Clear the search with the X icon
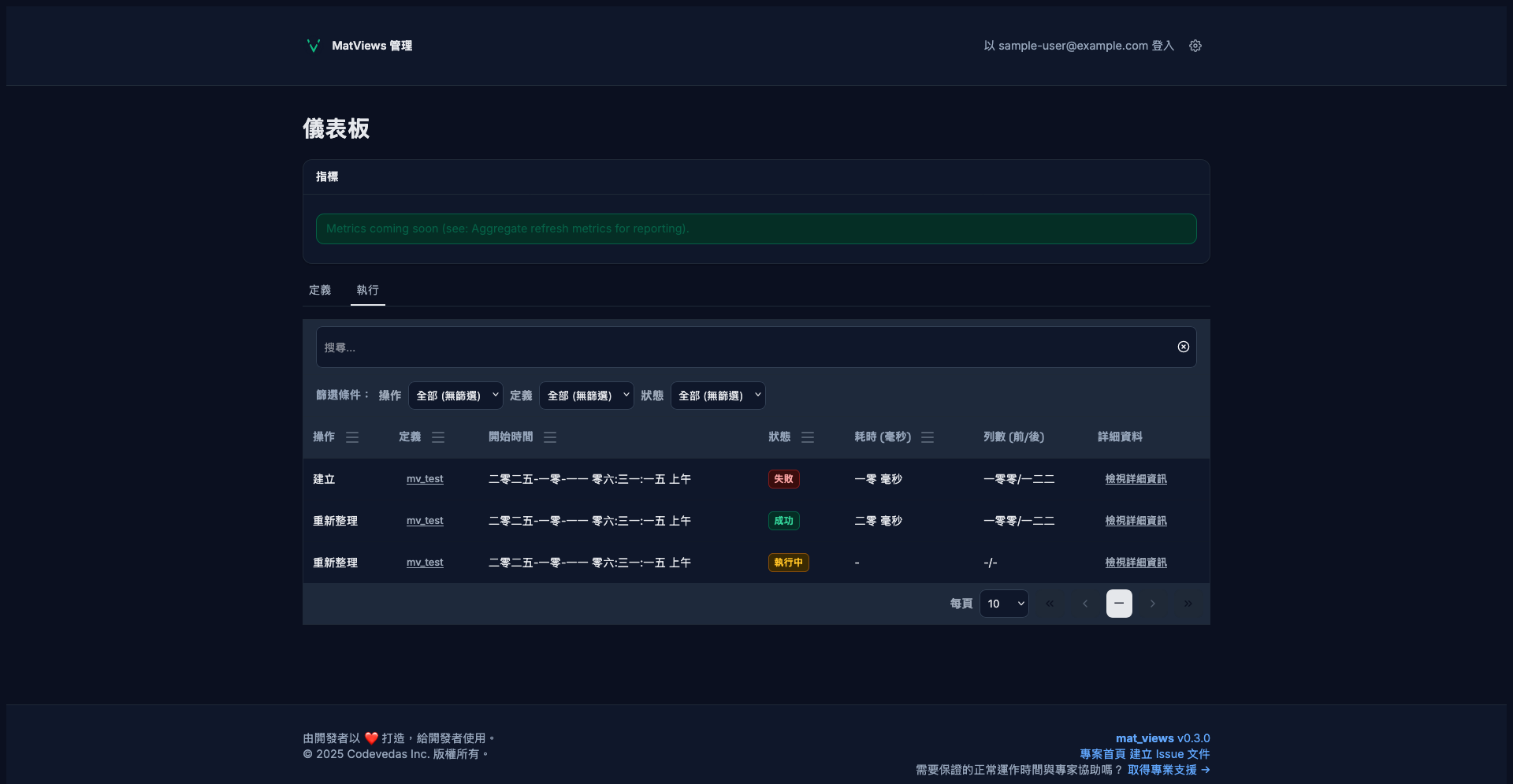 [1183, 347]
